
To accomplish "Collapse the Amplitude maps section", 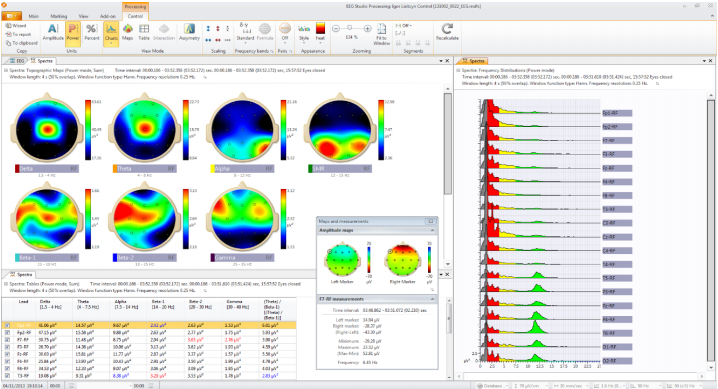I will click(432, 231).
